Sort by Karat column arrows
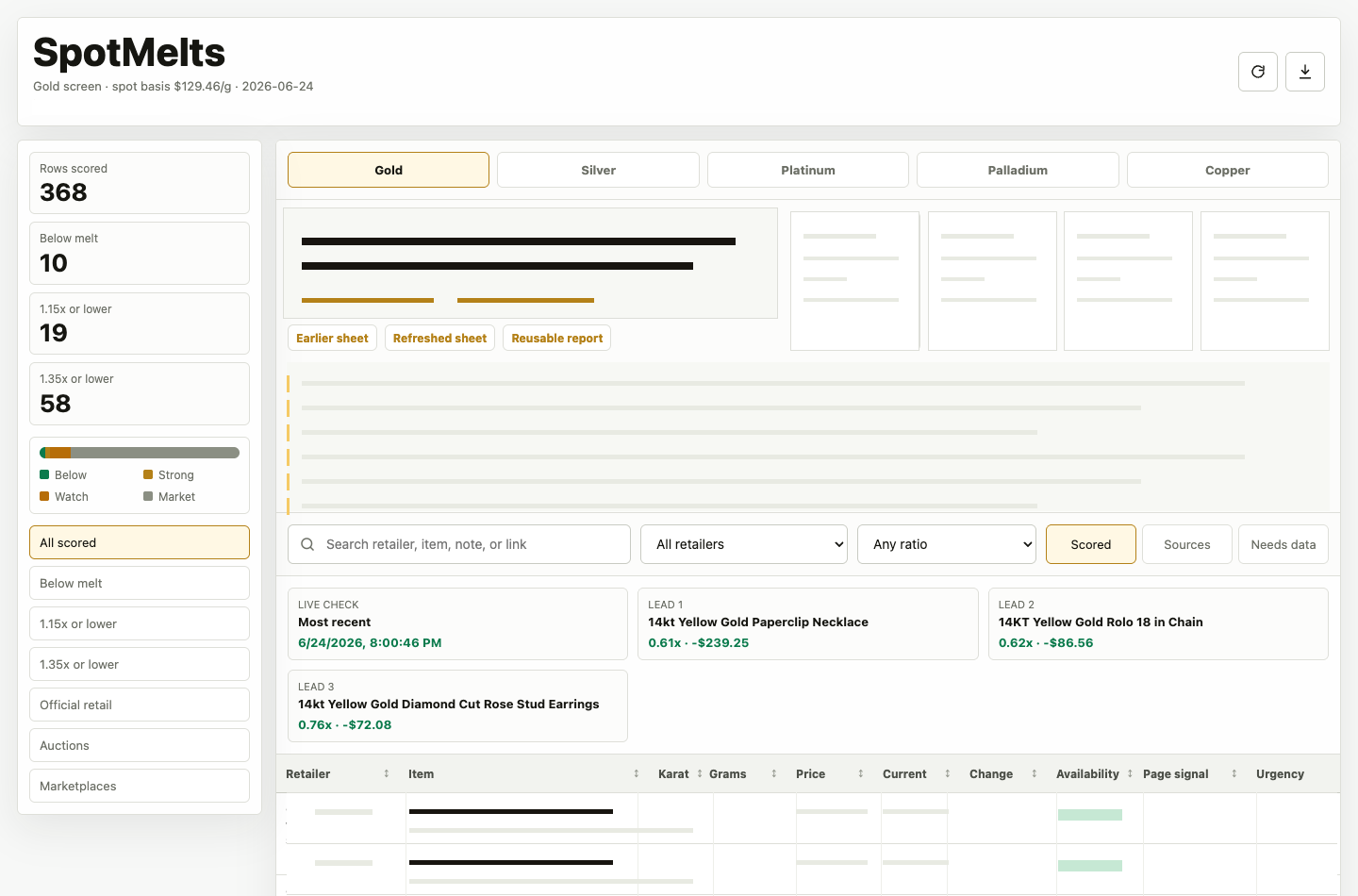Screen dimensions: 1358x896 click(700, 773)
